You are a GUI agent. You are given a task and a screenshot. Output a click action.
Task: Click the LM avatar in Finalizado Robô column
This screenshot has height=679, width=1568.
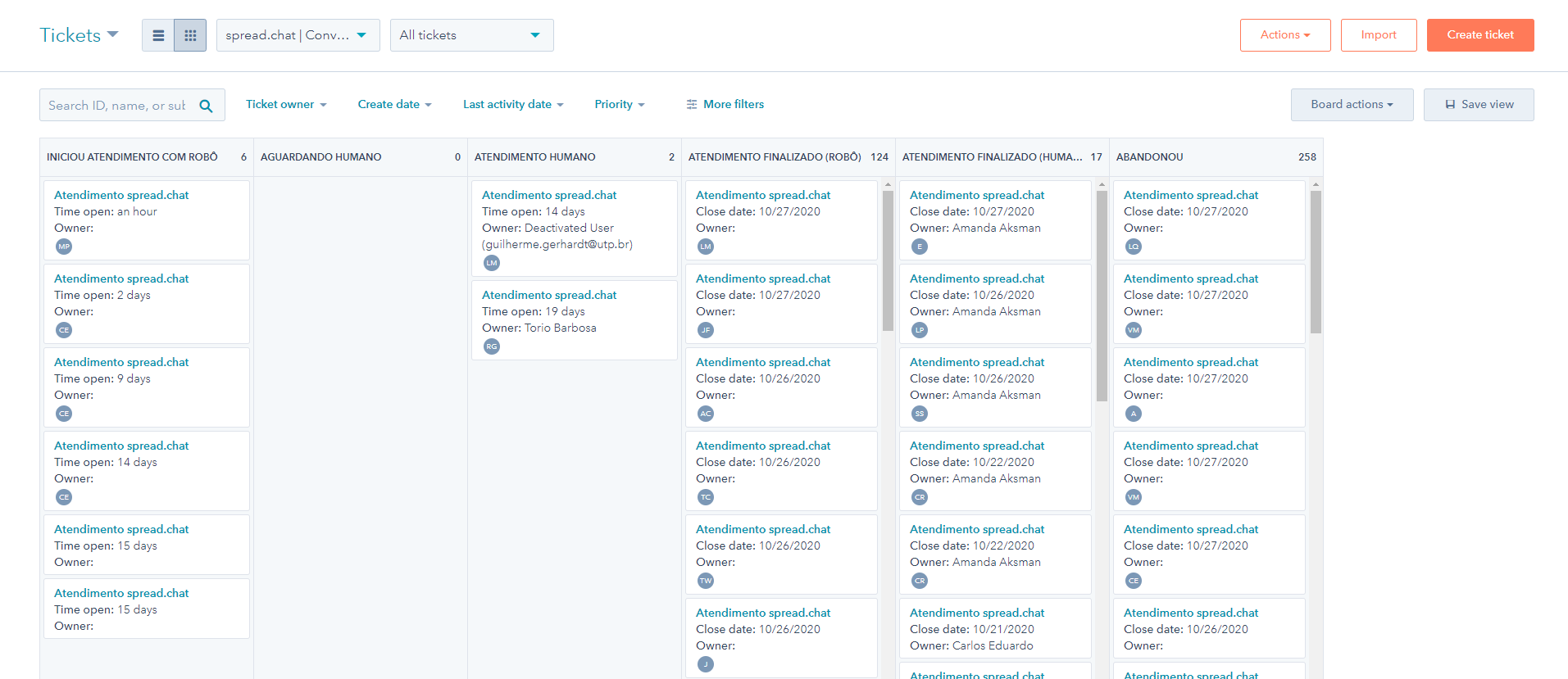click(x=706, y=247)
